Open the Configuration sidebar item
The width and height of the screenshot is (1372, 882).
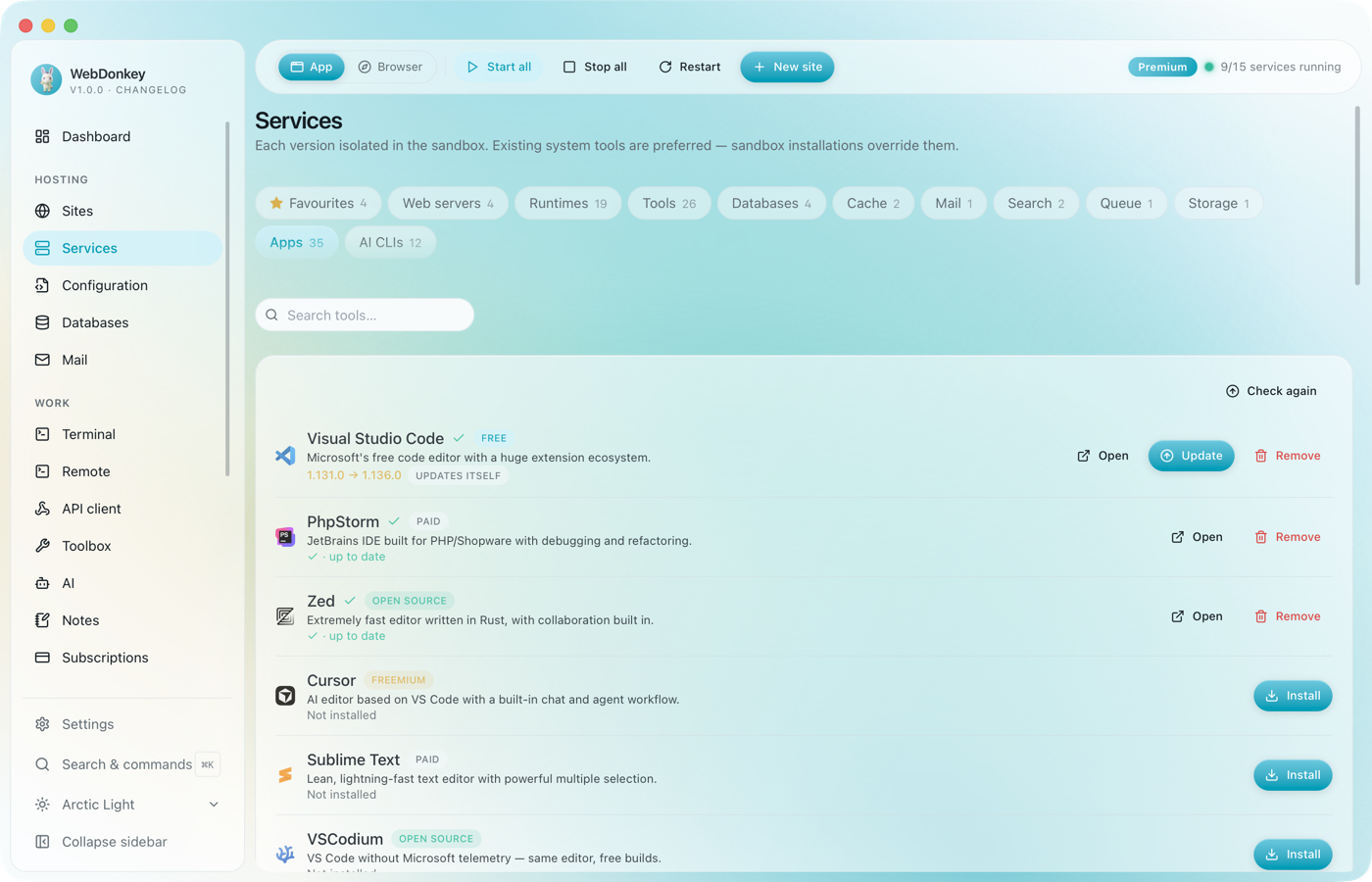[122, 285]
